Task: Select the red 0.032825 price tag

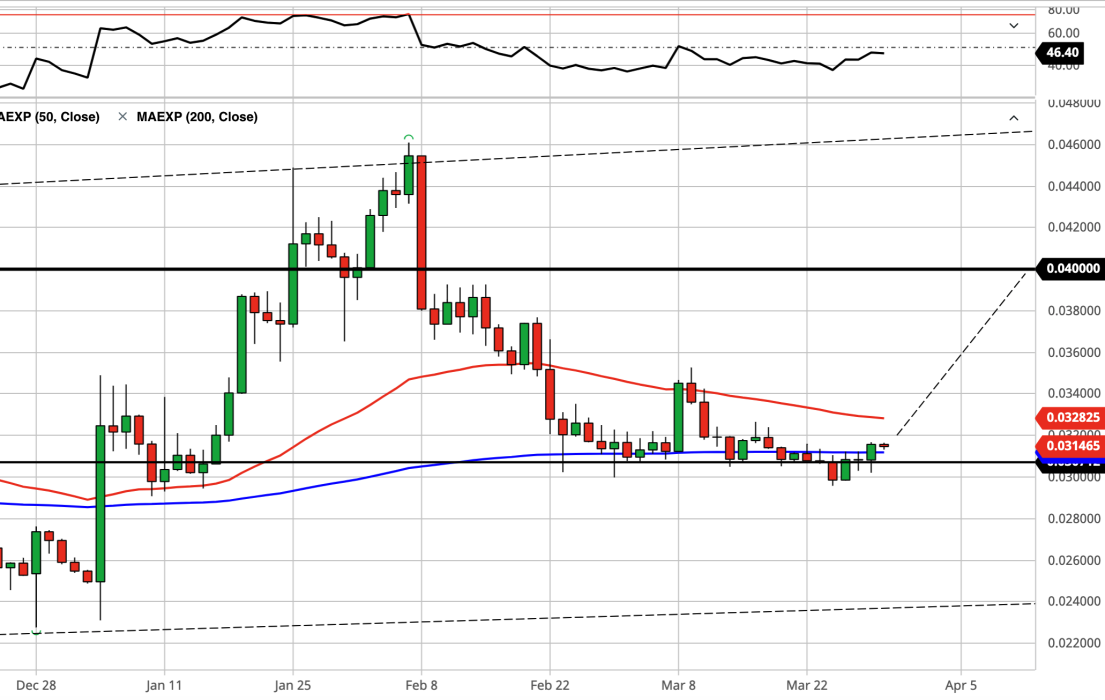Action: pos(1071,417)
